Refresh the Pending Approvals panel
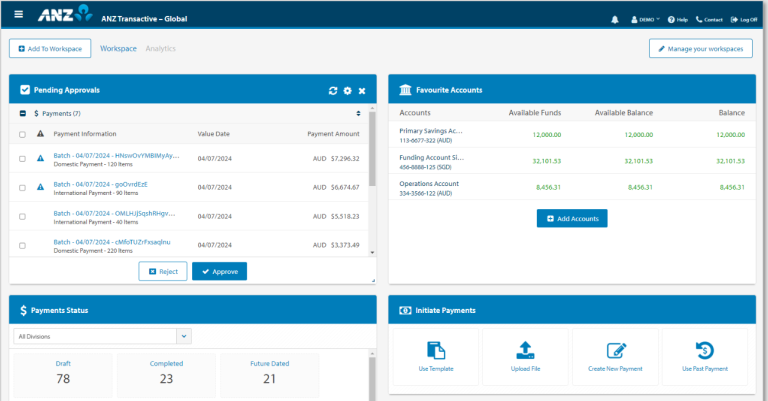768x401 pixels. [x=333, y=91]
